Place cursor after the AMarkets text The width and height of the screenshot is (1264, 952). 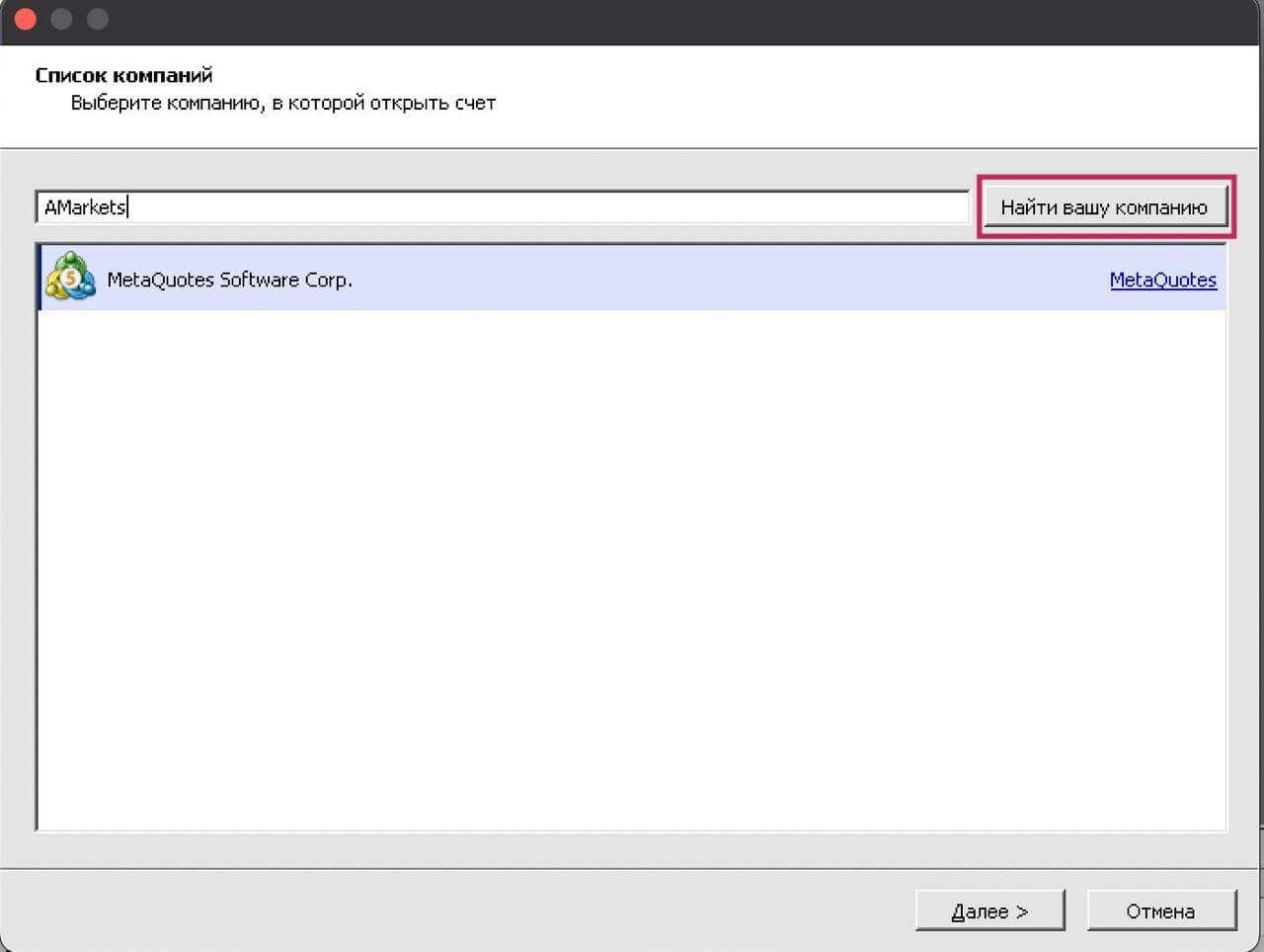click(x=128, y=207)
